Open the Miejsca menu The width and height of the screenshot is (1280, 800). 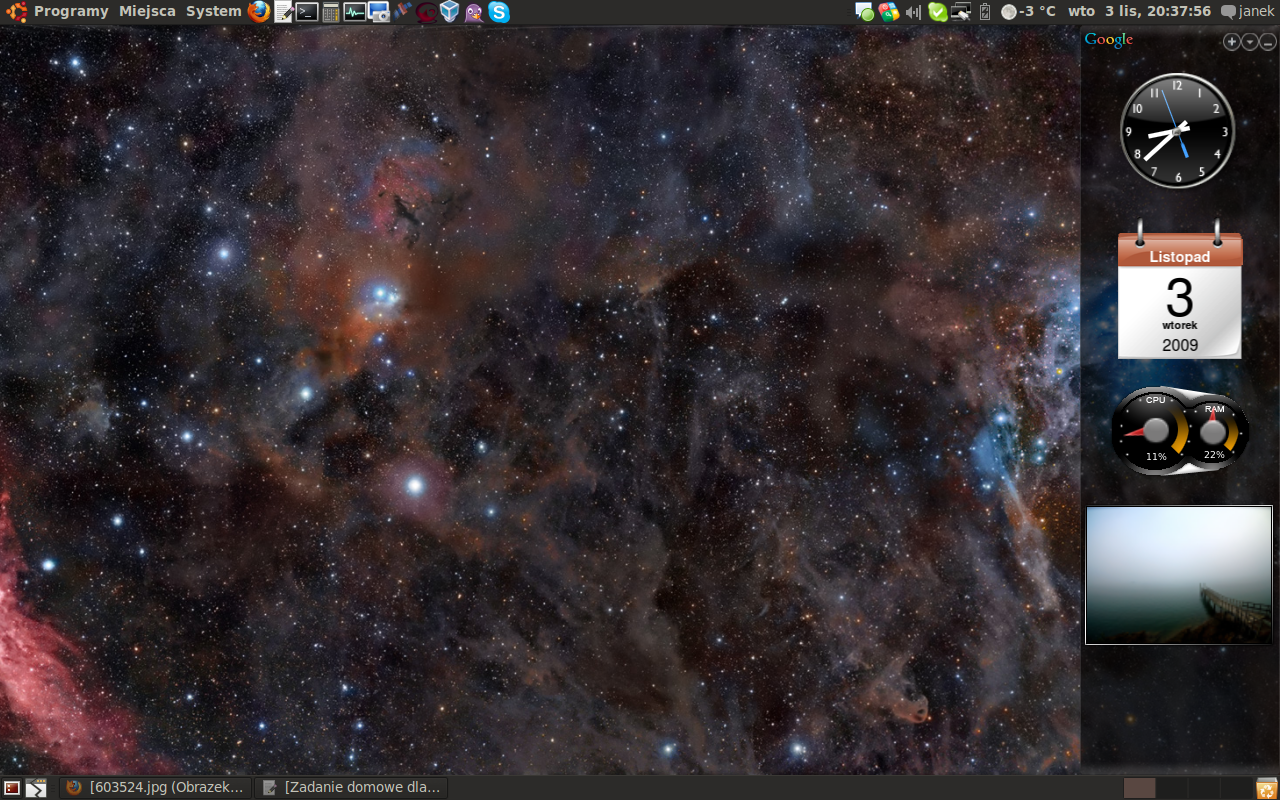(x=147, y=12)
